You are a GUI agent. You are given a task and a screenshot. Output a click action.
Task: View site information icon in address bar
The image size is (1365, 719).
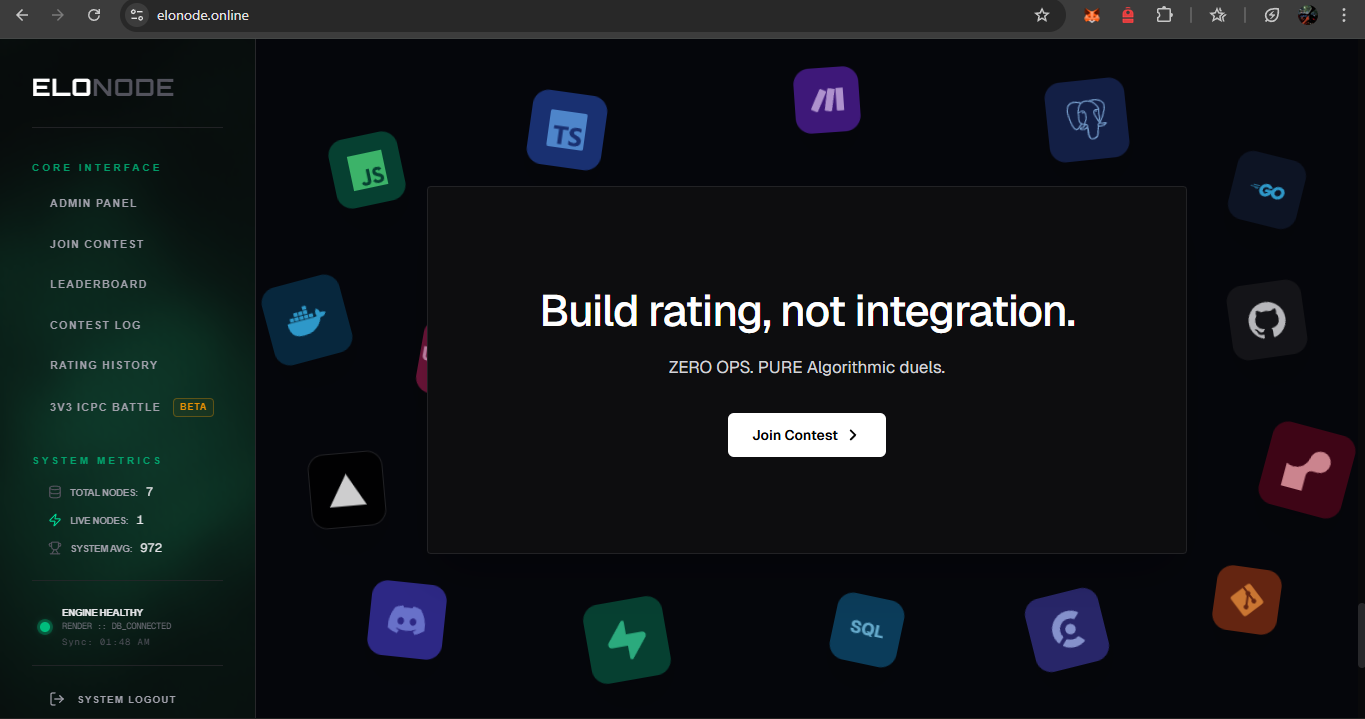138,15
